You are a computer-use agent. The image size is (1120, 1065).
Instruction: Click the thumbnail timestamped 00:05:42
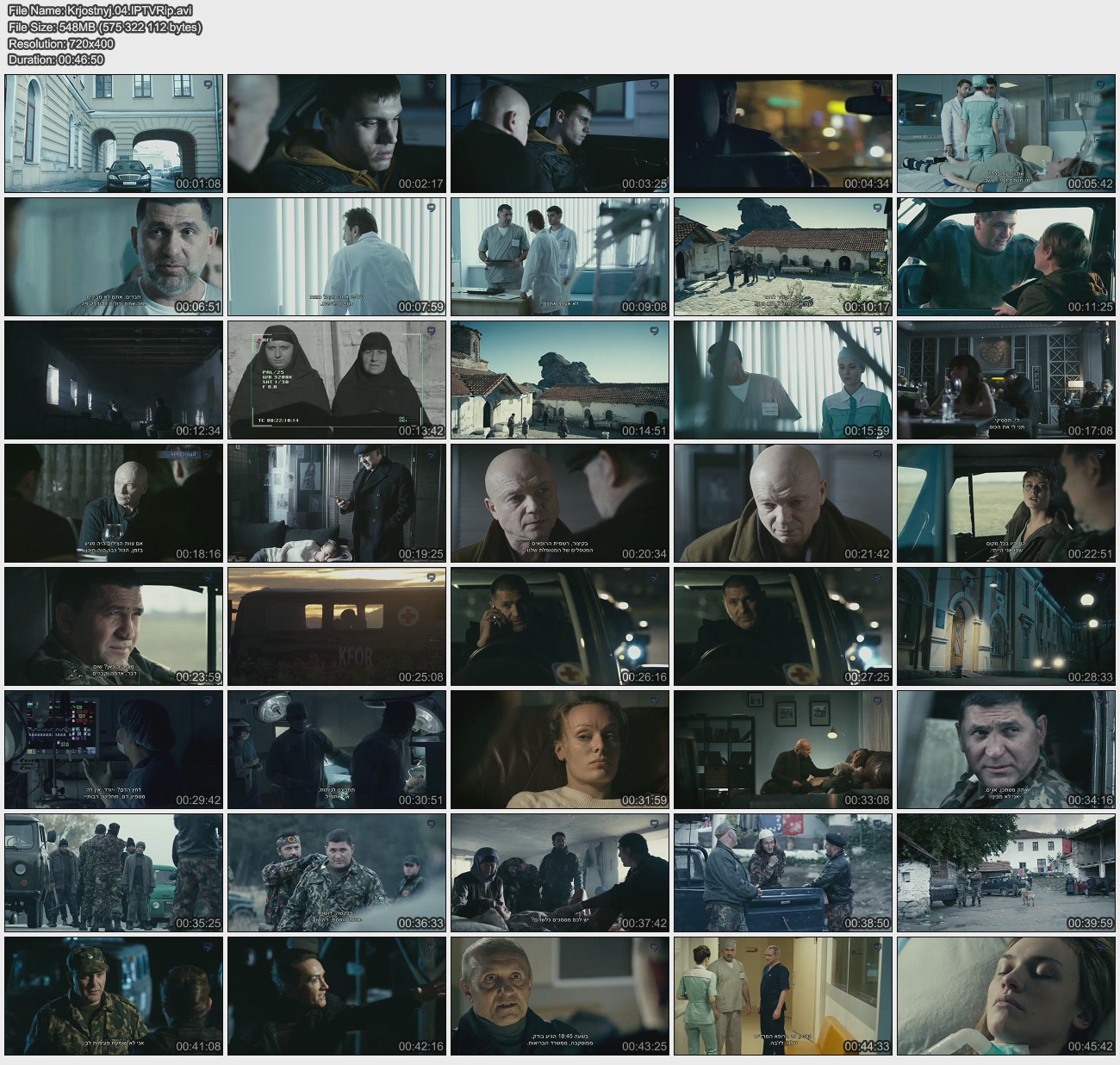pyautogui.click(x=1005, y=134)
